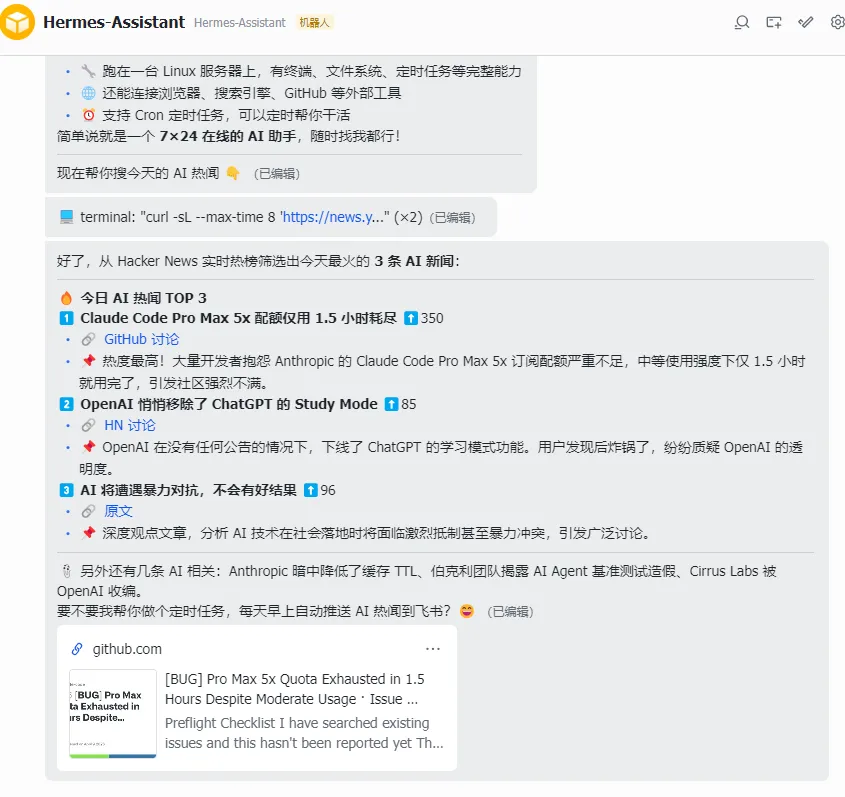Click the upvote arrow beside 350

coord(411,318)
